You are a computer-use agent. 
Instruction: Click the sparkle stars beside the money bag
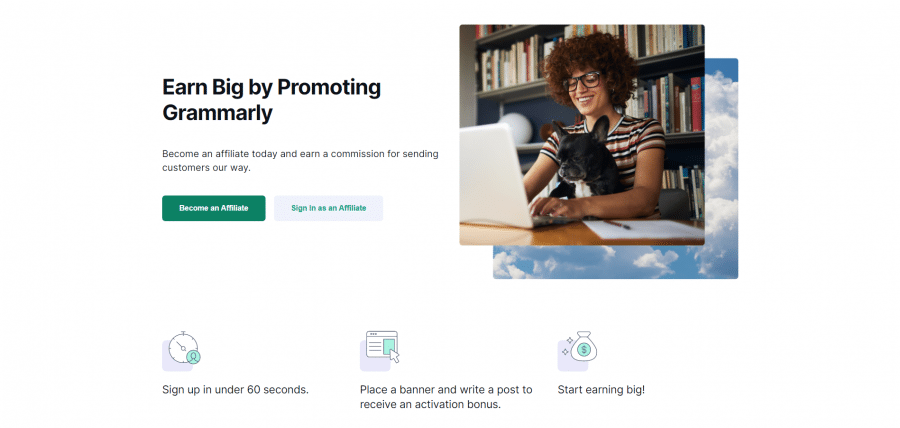(x=568, y=346)
